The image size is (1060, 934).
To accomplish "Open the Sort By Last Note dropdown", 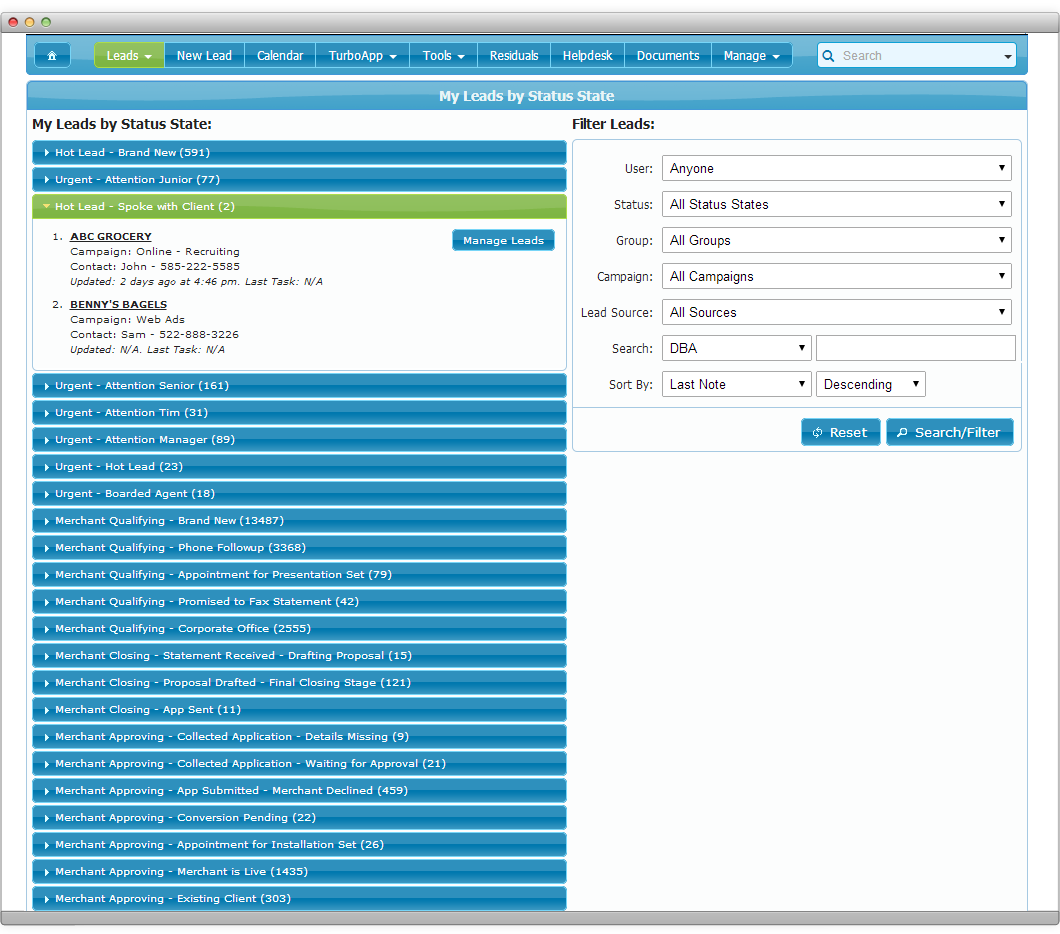I will 736,385.
